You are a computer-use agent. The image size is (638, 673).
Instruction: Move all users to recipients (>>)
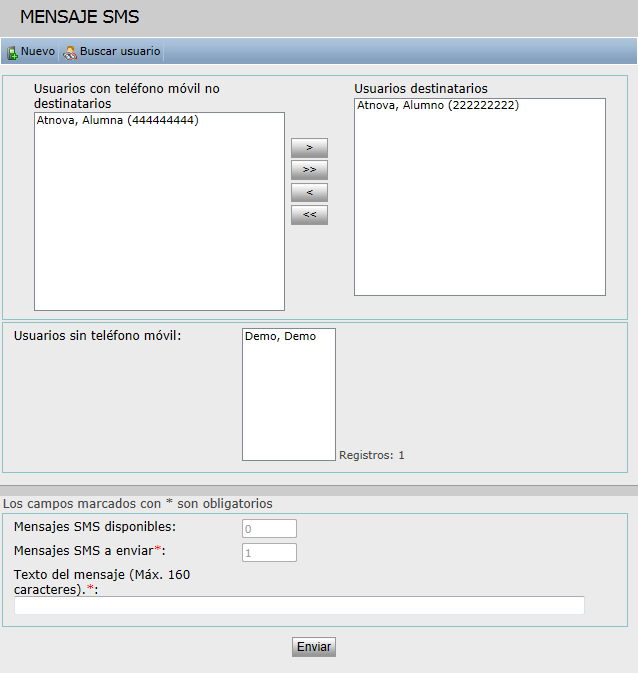click(x=309, y=170)
